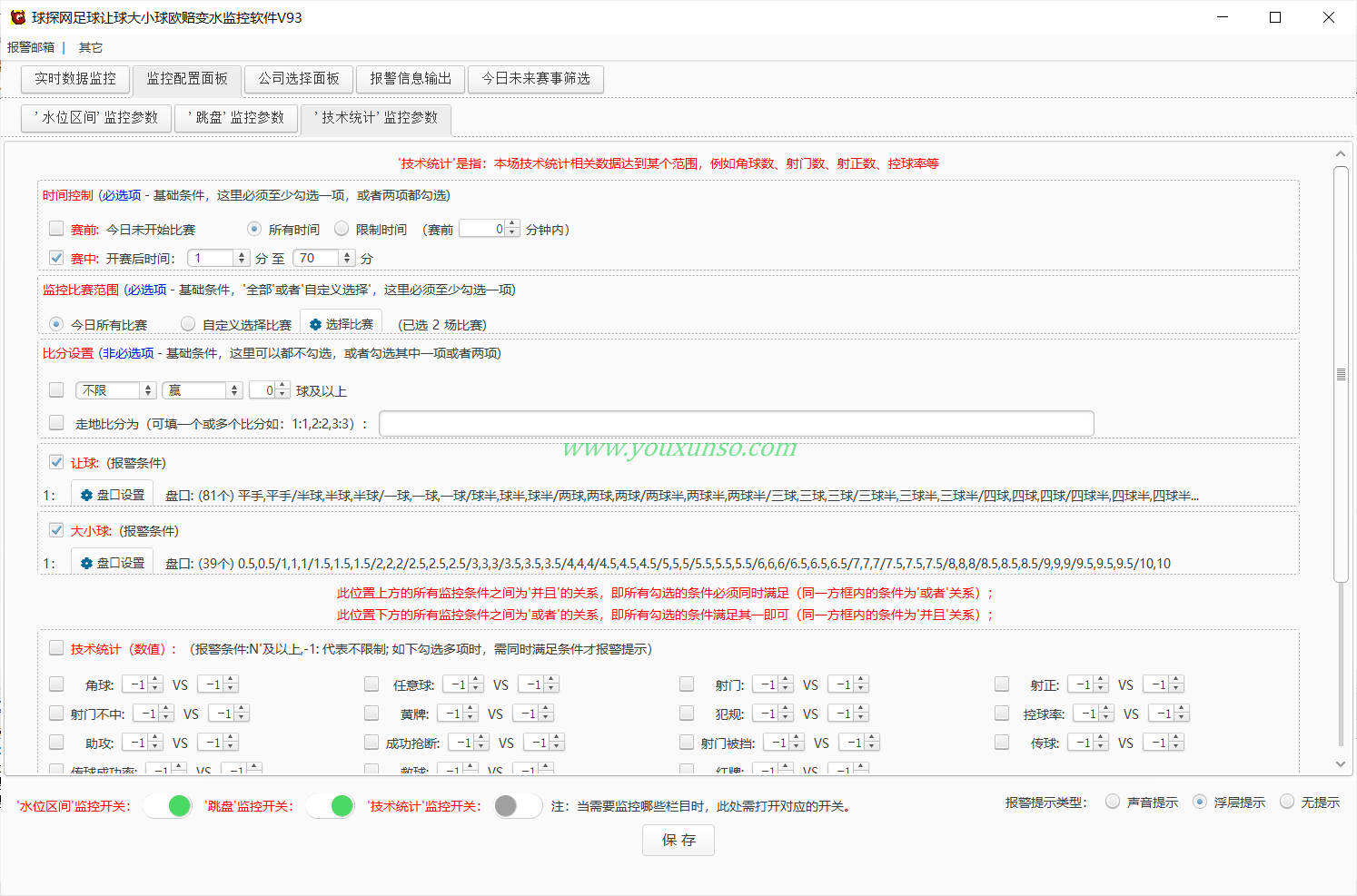Open the '跳盘' 监控参数 sub-tab

[x=236, y=118]
